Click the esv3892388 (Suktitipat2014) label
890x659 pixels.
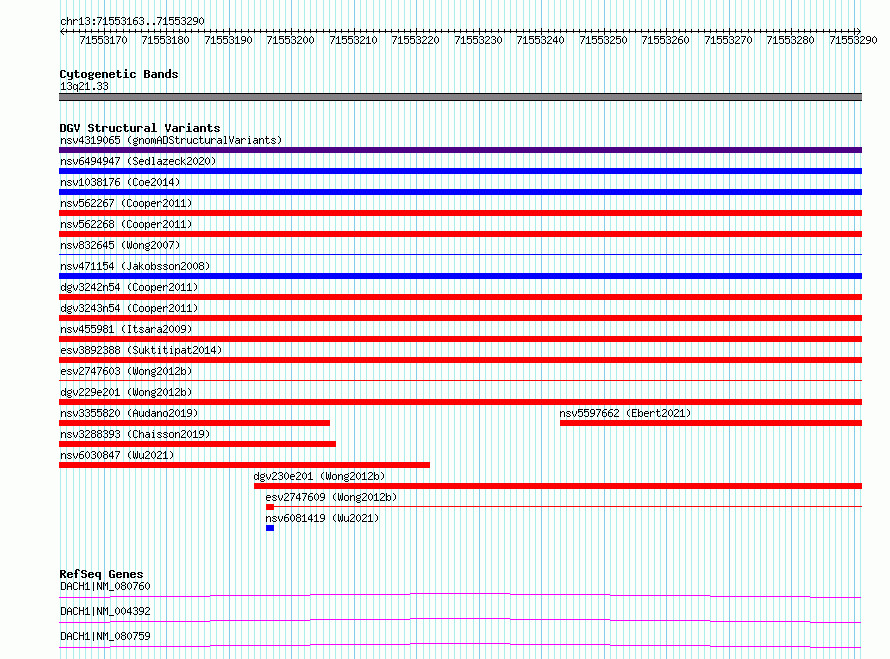[141, 350]
